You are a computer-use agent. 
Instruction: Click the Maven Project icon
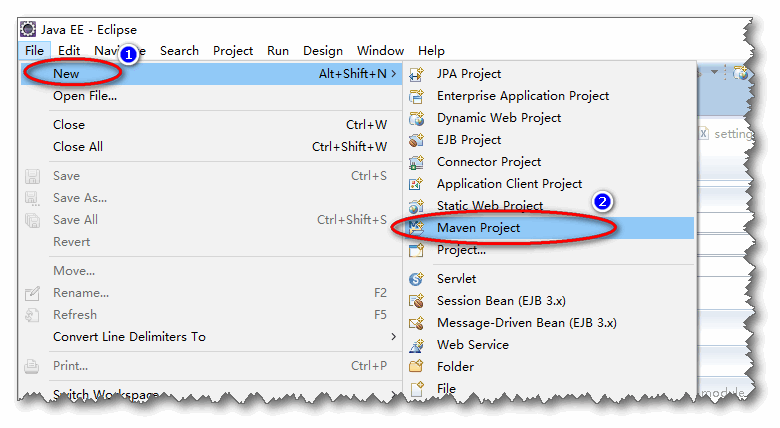click(x=416, y=227)
